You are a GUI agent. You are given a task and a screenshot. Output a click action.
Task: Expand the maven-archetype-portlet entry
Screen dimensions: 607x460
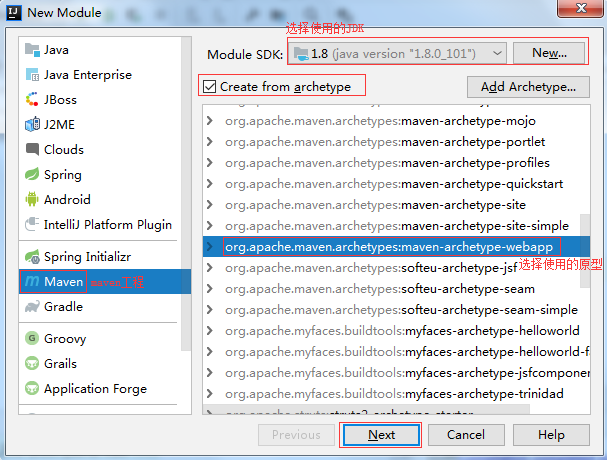210,142
